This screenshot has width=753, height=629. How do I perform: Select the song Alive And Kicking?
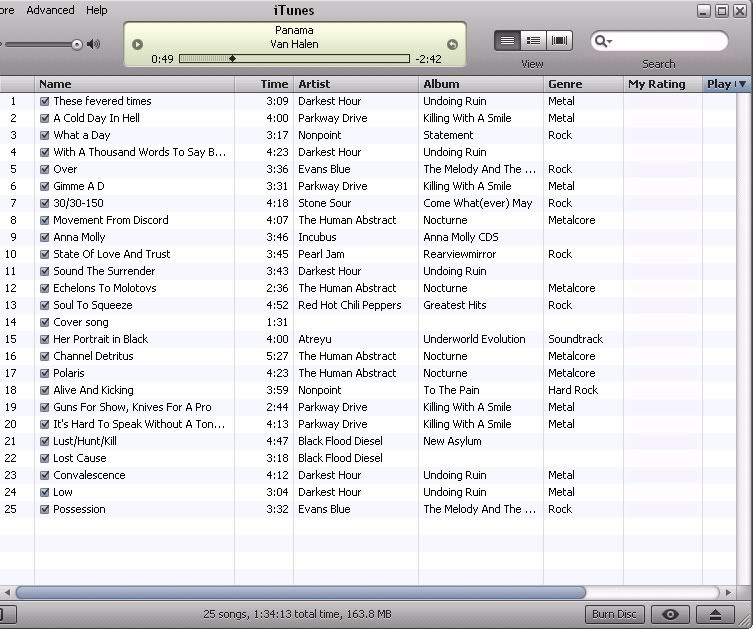[x=94, y=390]
